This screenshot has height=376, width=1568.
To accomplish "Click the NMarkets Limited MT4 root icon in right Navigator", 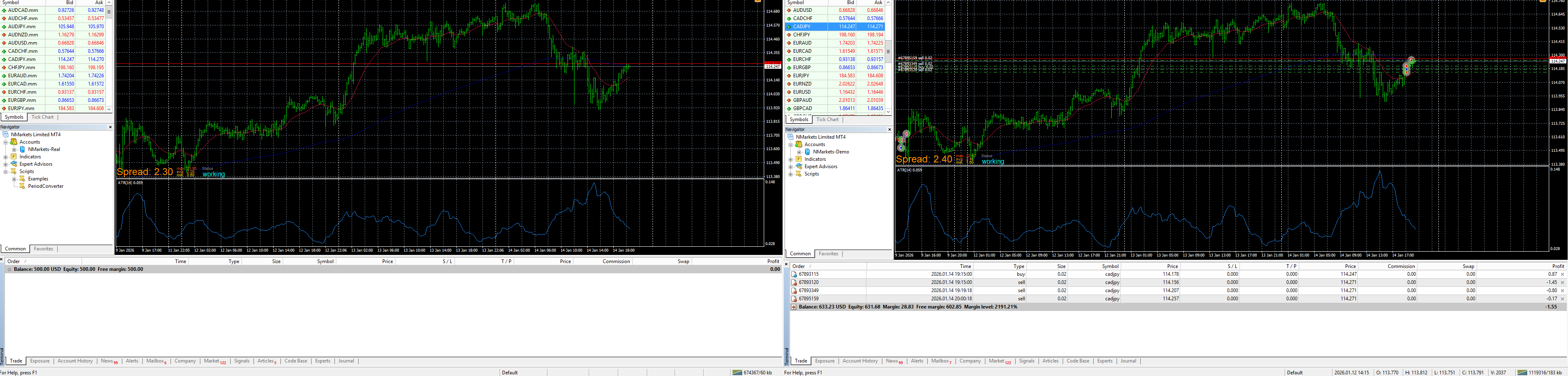I will (x=791, y=137).
